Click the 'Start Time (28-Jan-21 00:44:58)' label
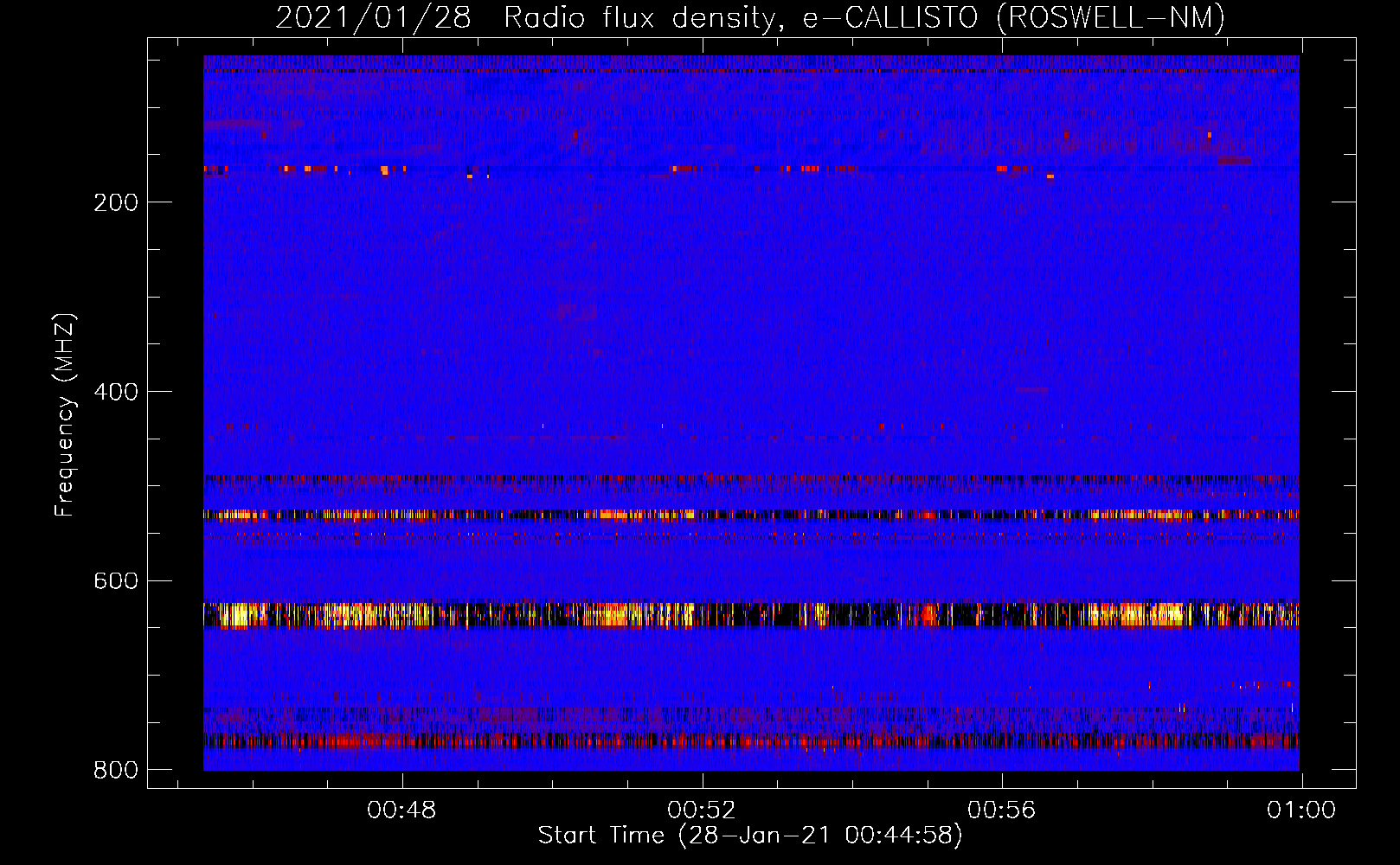 click(750, 836)
